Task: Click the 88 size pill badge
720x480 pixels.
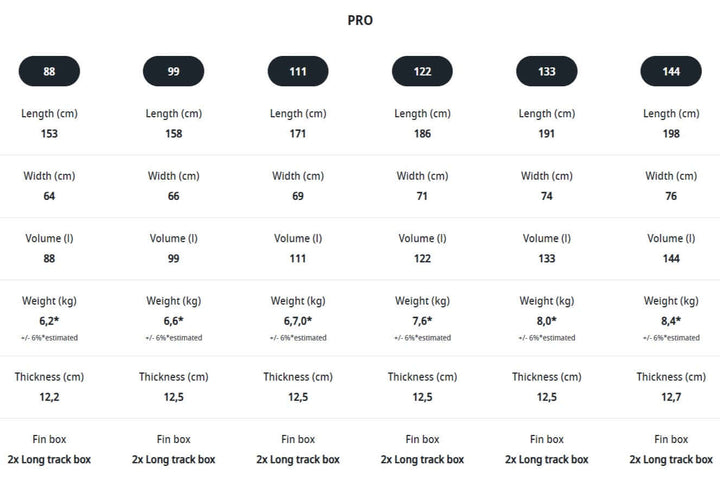Action: (49, 71)
